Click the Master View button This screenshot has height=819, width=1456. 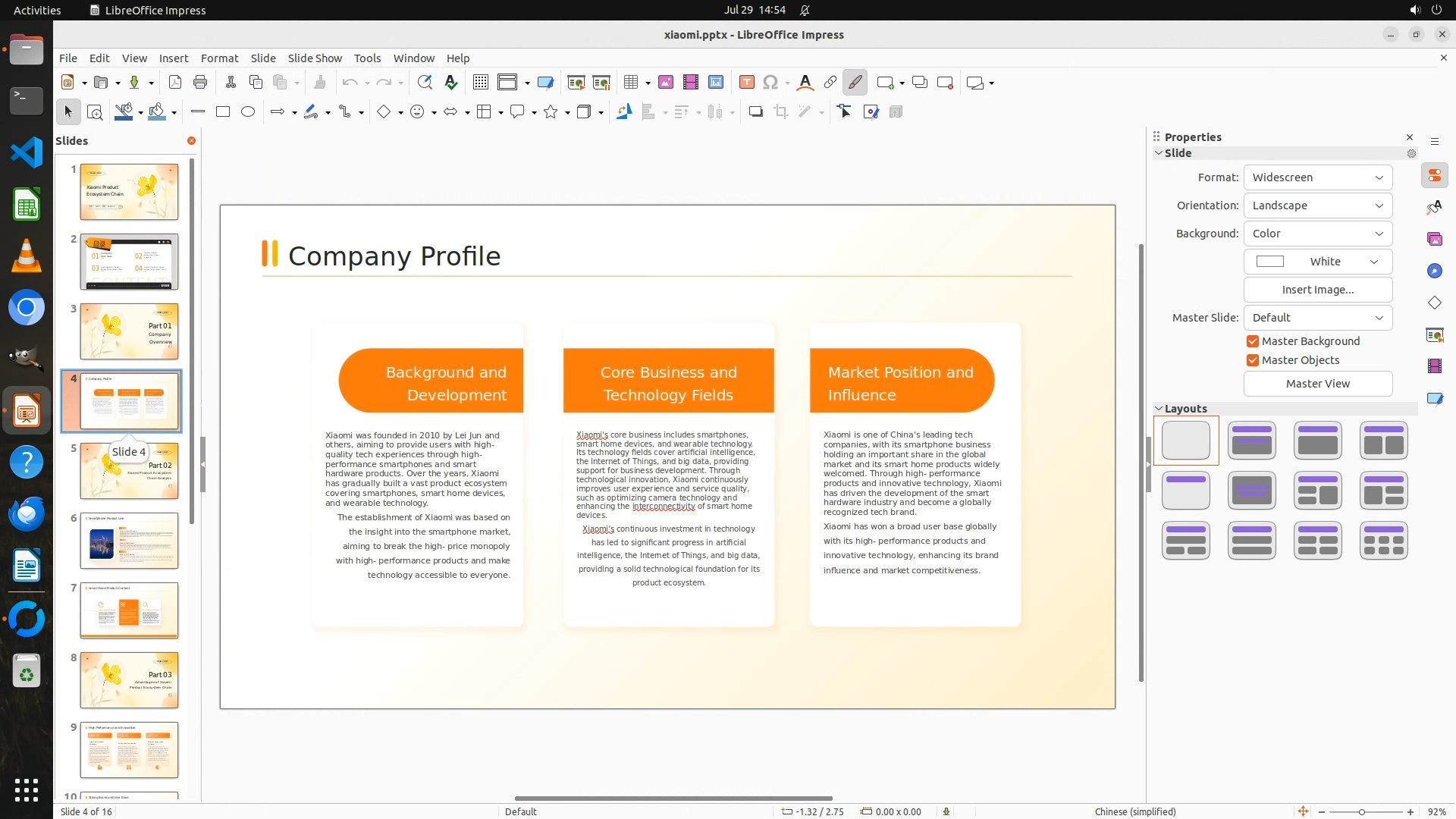click(x=1317, y=384)
